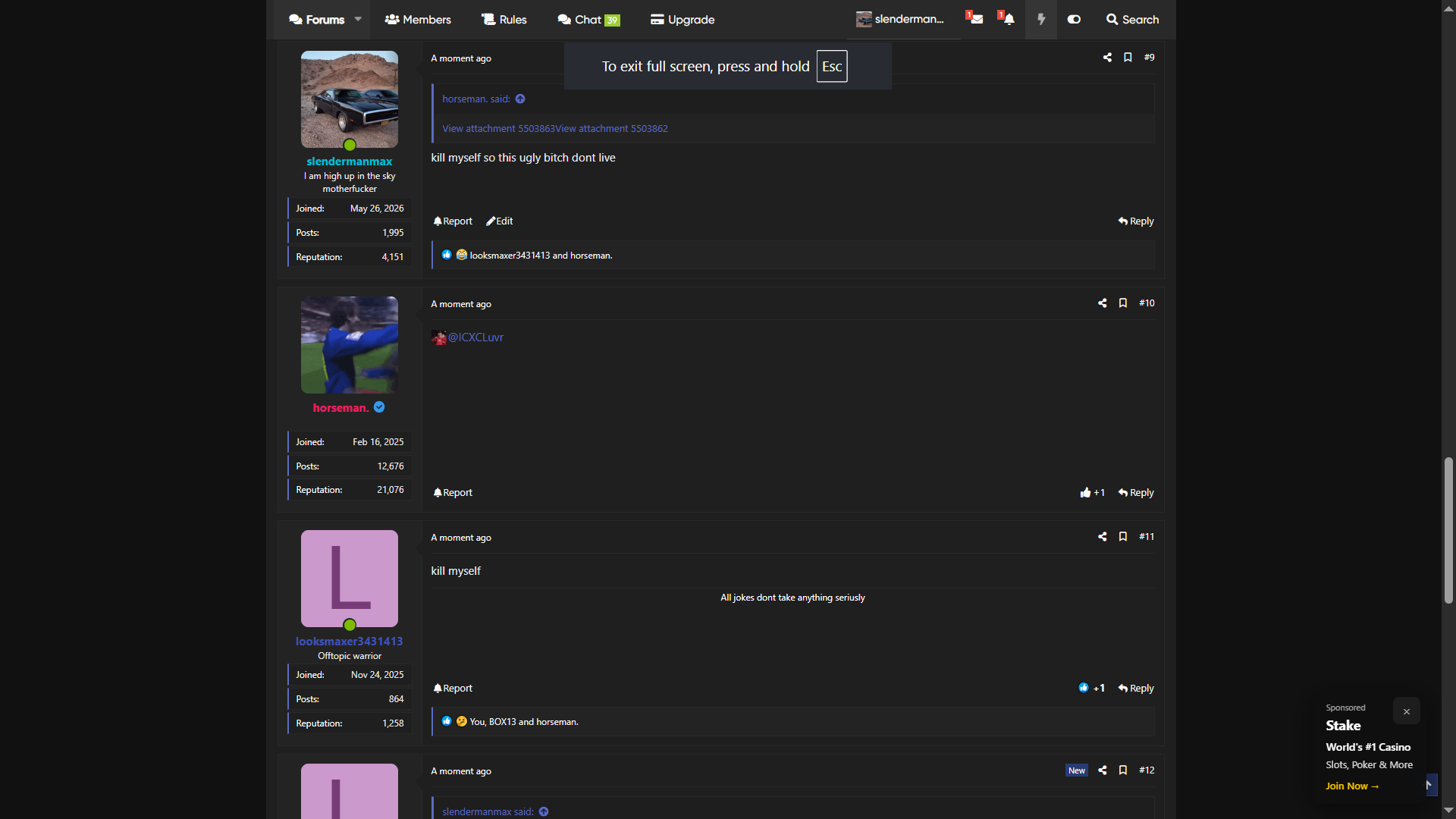Screen dimensions: 1456x819
Task: Open View attachment 5503862 link
Action: tap(612, 129)
